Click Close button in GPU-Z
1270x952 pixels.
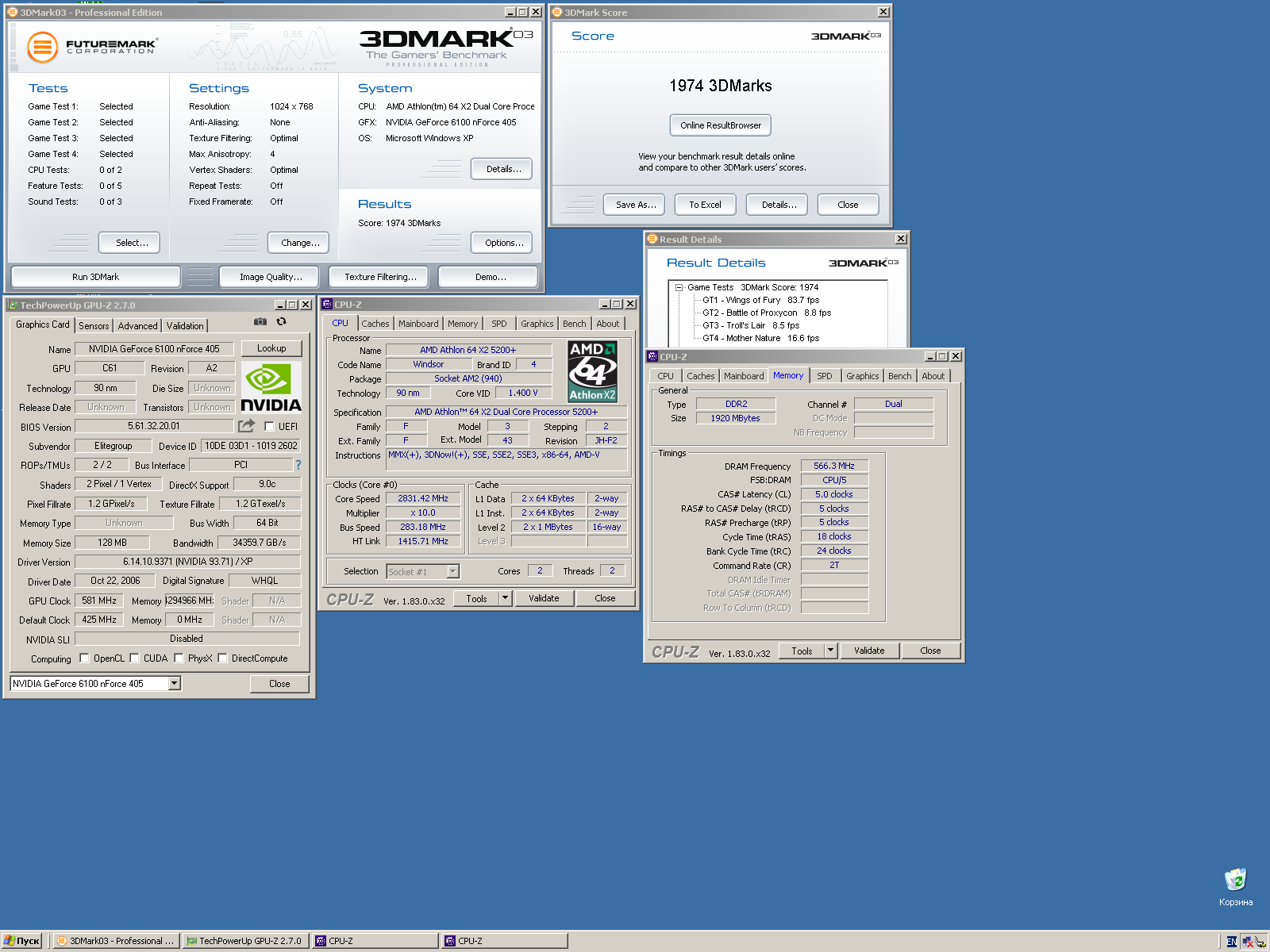(x=279, y=684)
